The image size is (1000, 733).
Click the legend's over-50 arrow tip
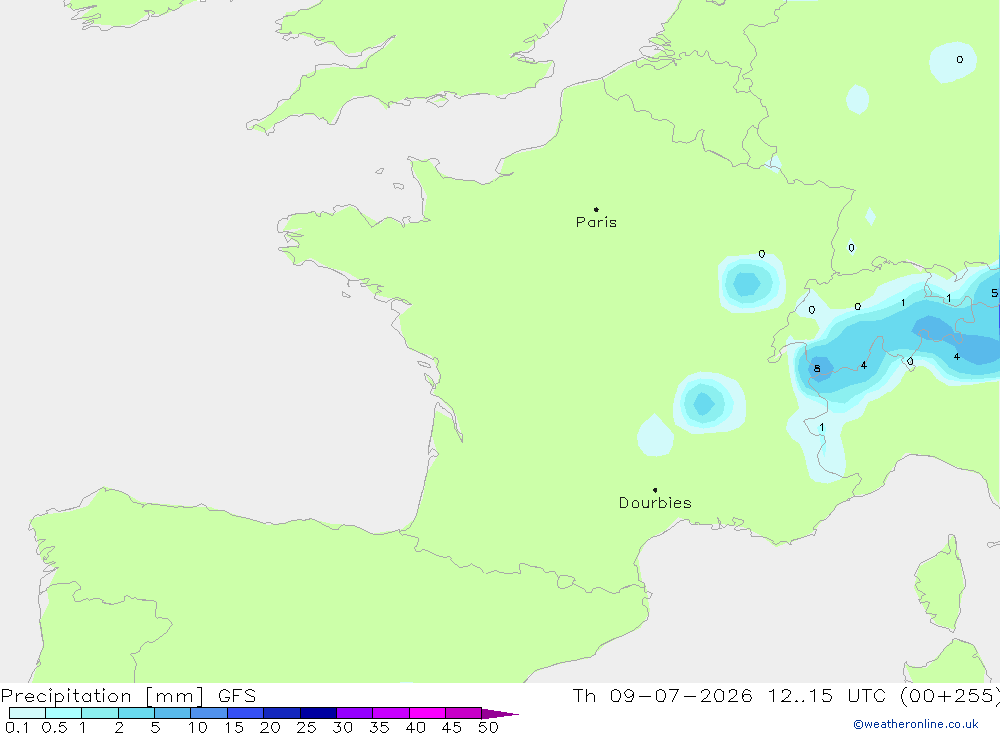501,714
